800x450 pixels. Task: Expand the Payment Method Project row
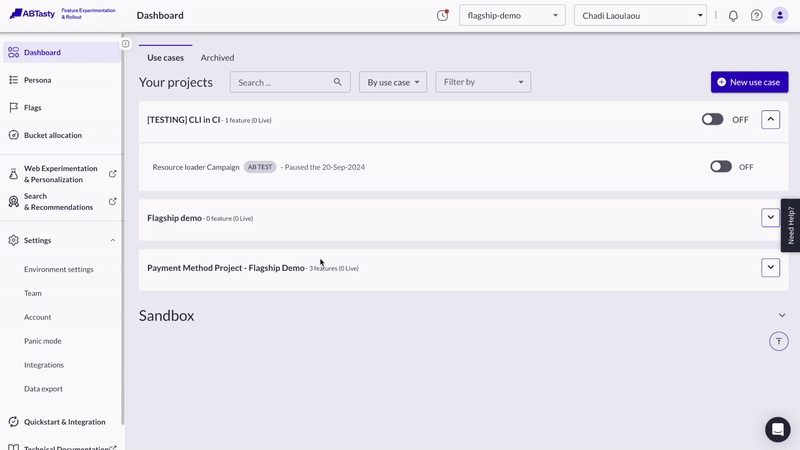click(x=770, y=267)
